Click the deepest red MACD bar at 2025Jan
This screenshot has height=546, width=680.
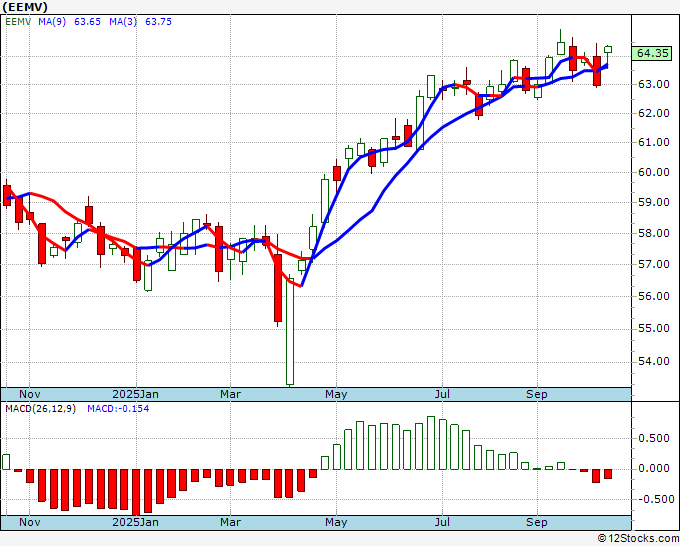[136, 492]
